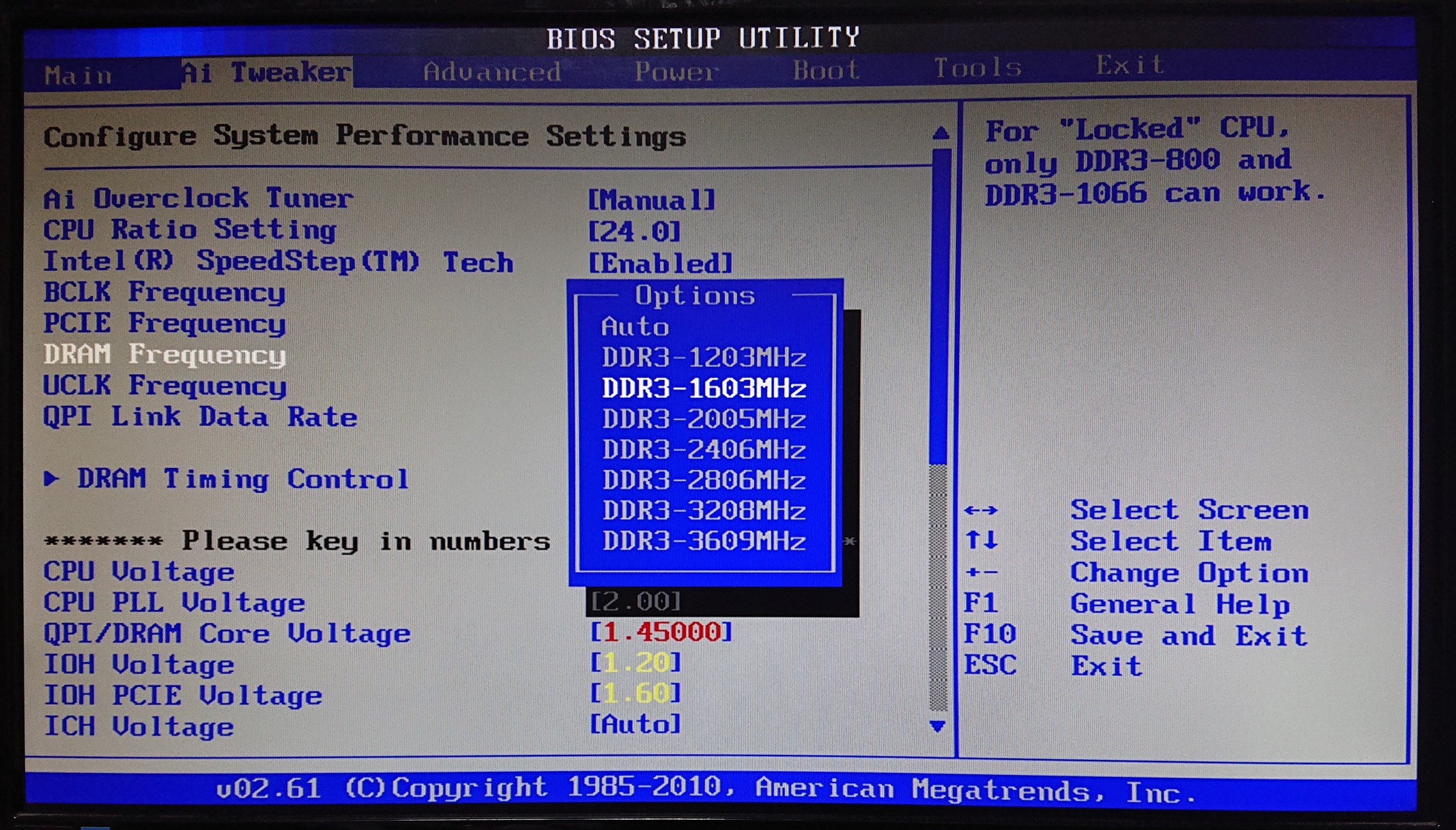
Task: Click the IOH Voltage 1.20 value
Action: (x=635, y=662)
